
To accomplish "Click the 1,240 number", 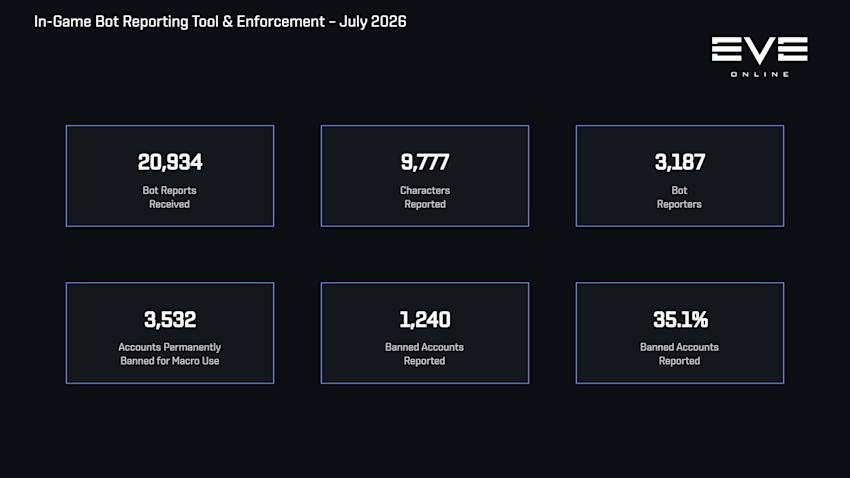I will point(425,319).
